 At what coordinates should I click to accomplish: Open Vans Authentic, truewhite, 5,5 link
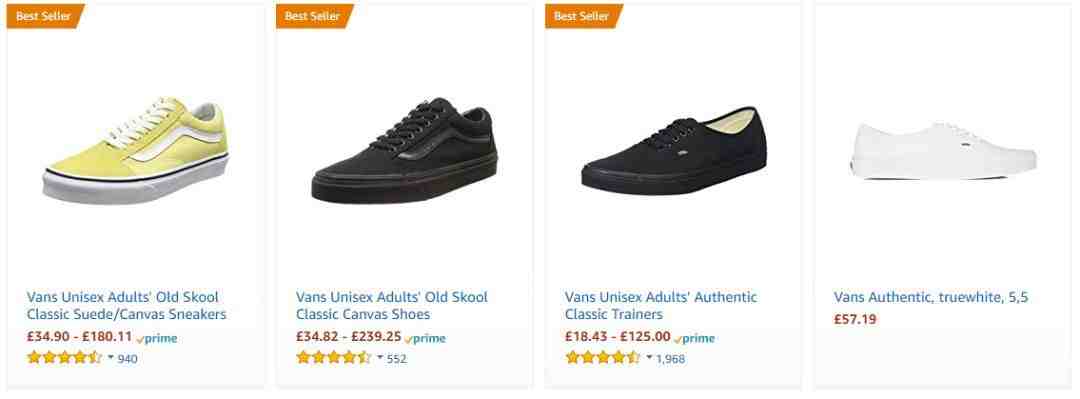coord(931,297)
